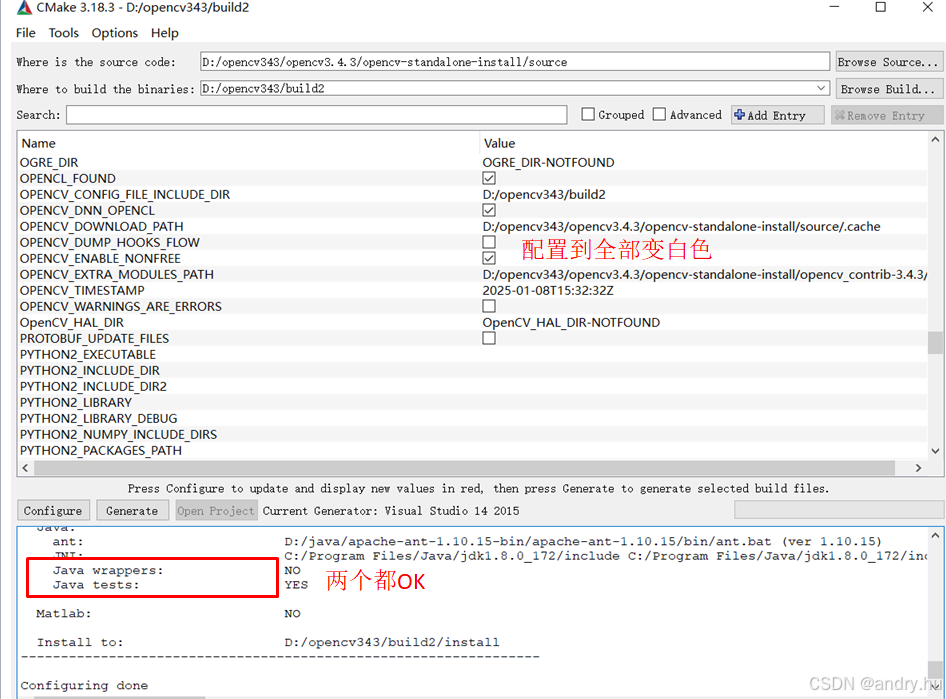Open the File menu
This screenshot has width=946, height=699.
[25, 32]
